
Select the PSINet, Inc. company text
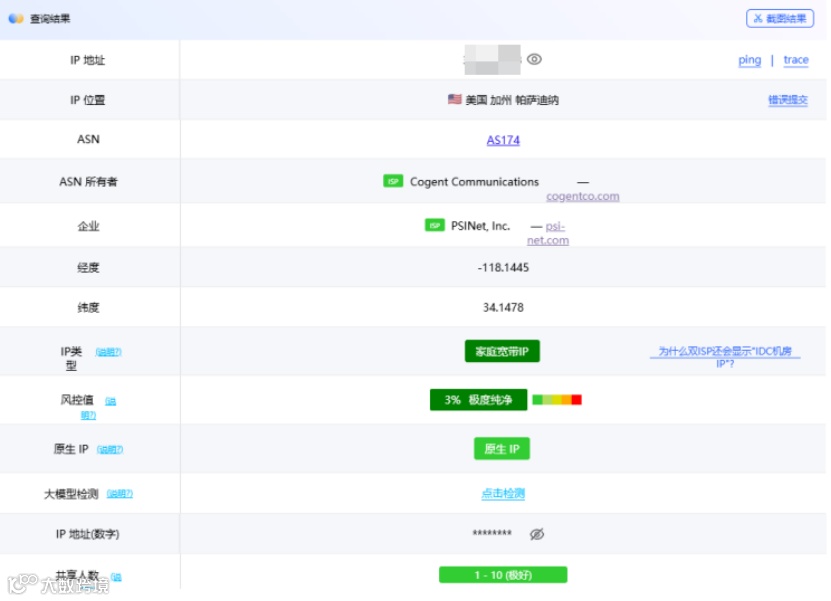480,226
